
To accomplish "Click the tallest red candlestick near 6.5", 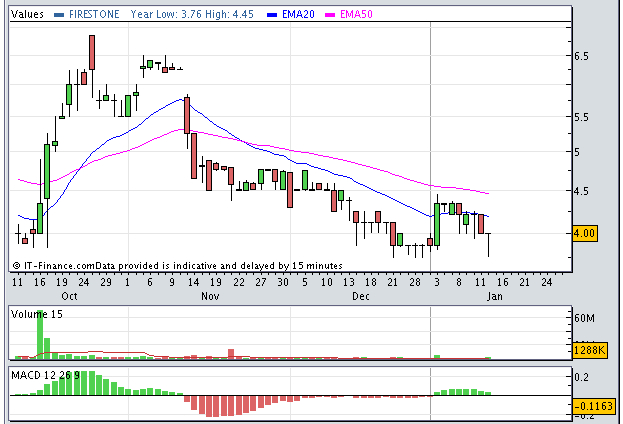I will (x=91, y=53).
